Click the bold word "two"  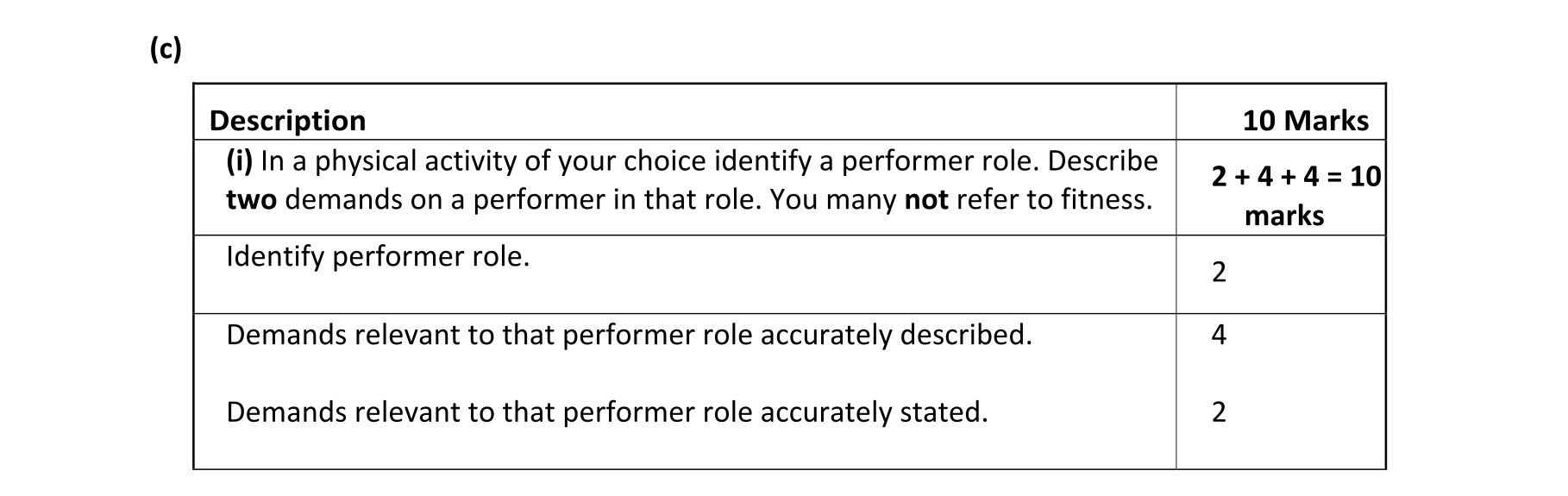(x=251, y=200)
